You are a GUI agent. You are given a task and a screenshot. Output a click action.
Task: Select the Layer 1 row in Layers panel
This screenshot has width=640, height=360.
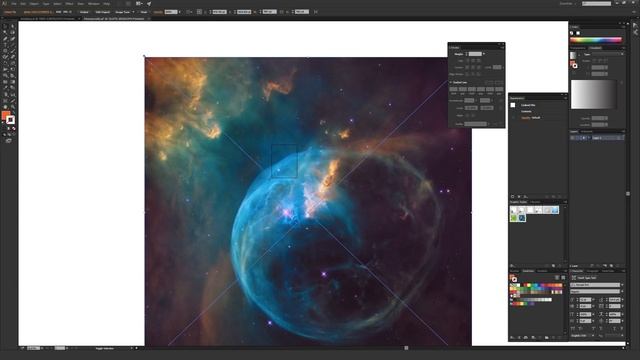click(597, 138)
